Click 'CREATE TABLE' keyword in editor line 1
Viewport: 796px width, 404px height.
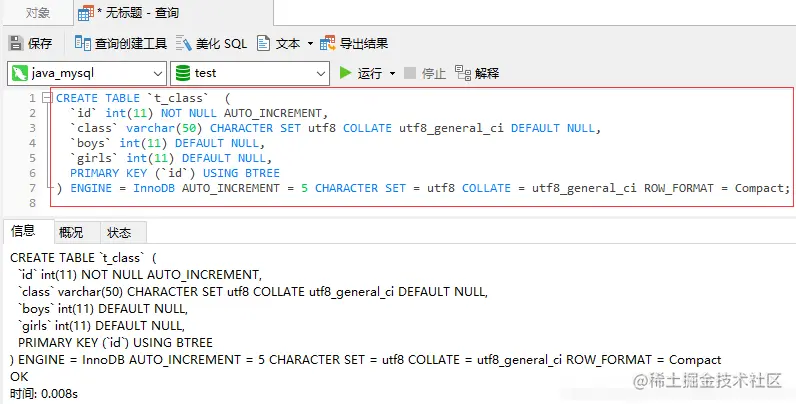[97, 98]
